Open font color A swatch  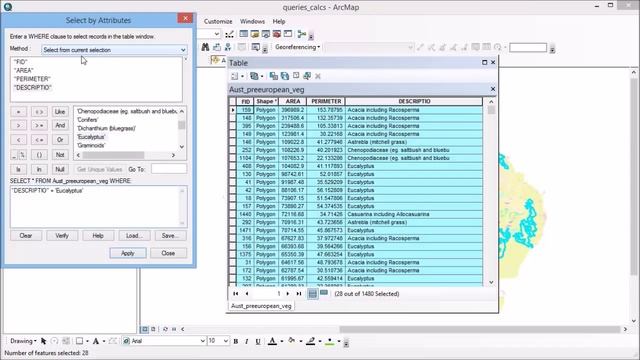272,341
